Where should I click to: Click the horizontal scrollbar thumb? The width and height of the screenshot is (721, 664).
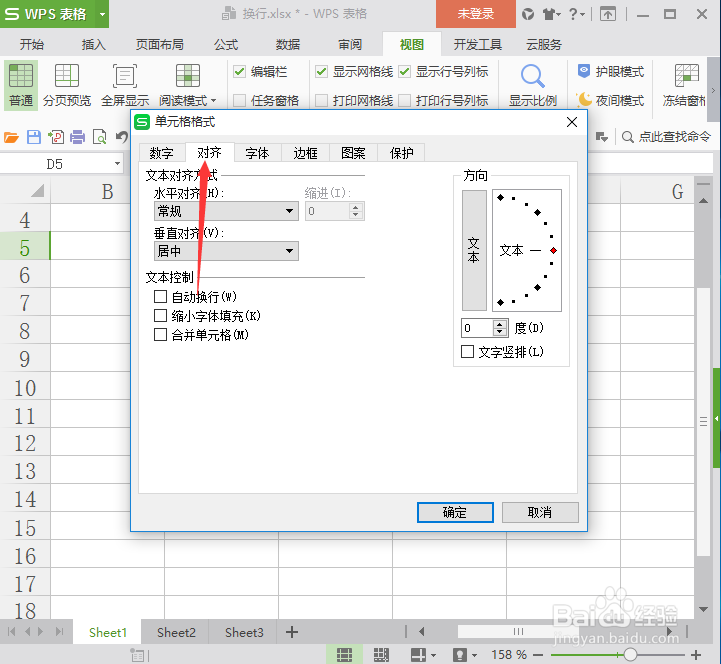pyautogui.click(x=519, y=631)
